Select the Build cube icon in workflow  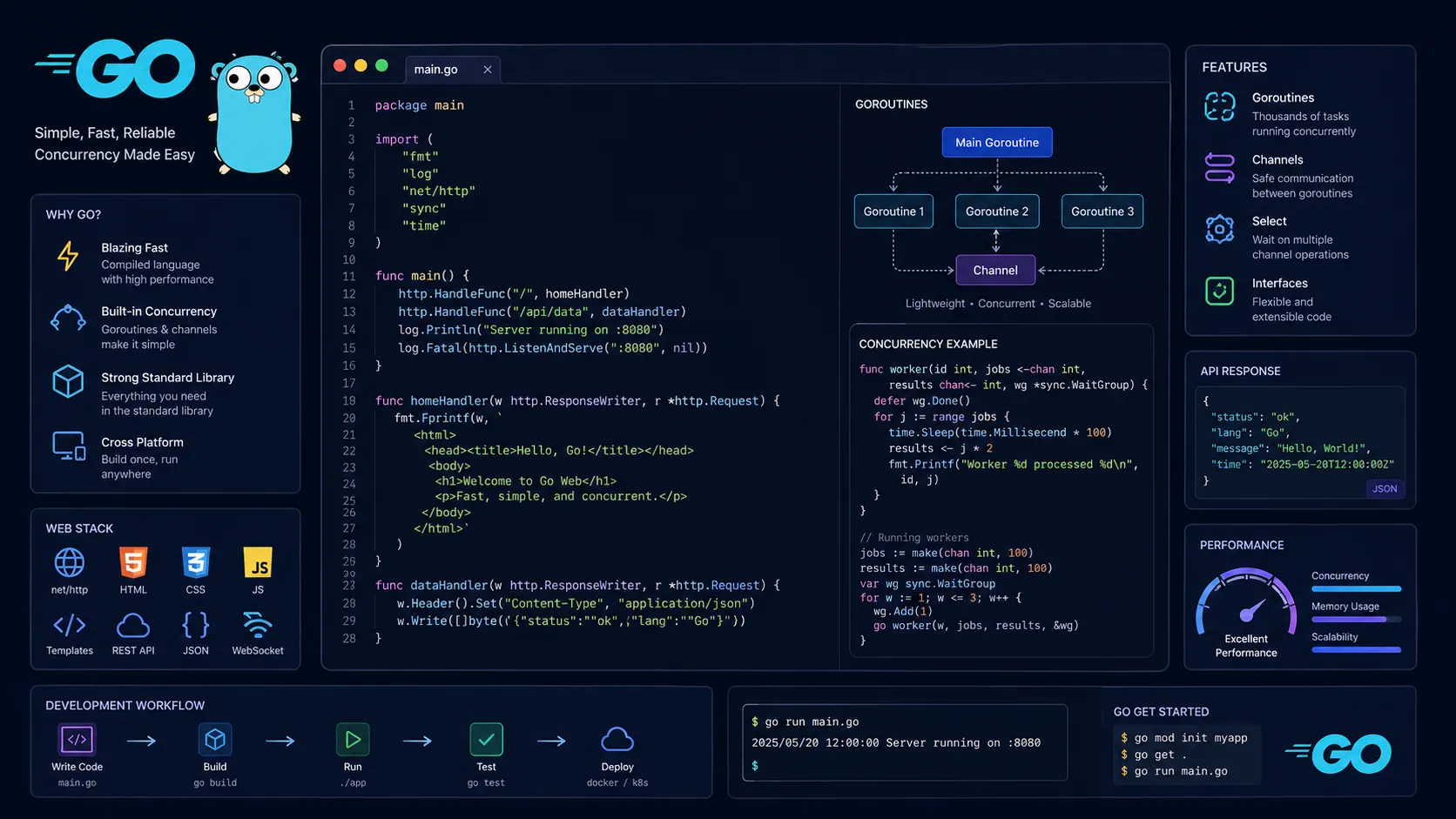pyautogui.click(x=214, y=739)
